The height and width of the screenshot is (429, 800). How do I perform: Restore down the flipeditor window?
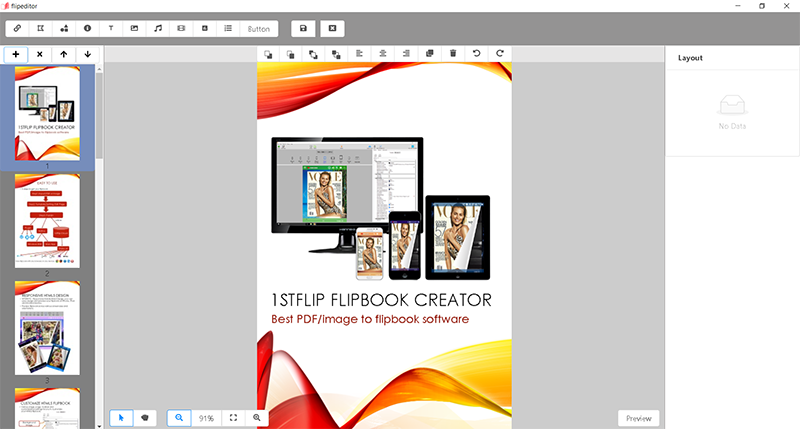762,6
